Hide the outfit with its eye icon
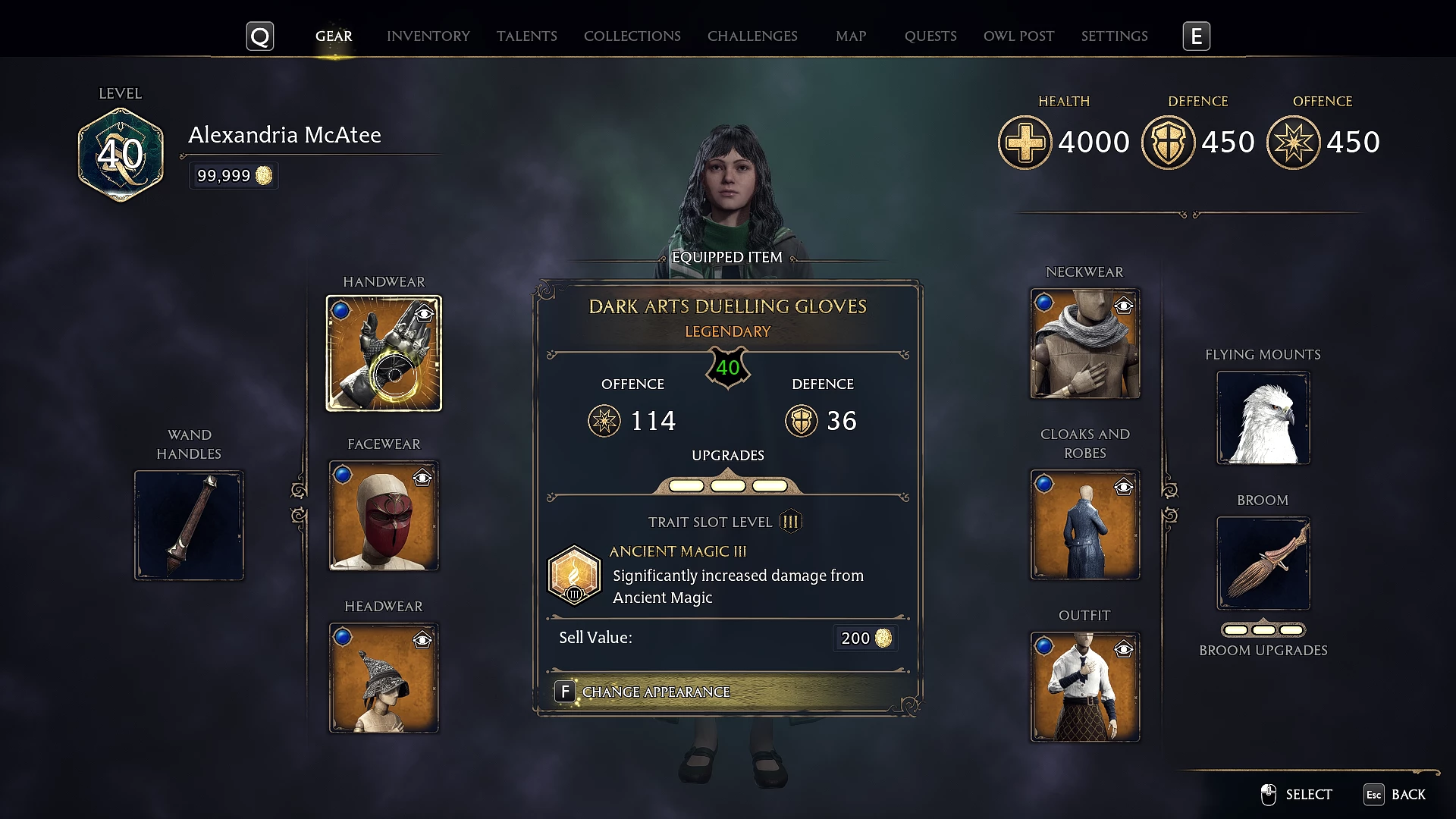Image resolution: width=1456 pixels, height=819 pixels. 1124,650
